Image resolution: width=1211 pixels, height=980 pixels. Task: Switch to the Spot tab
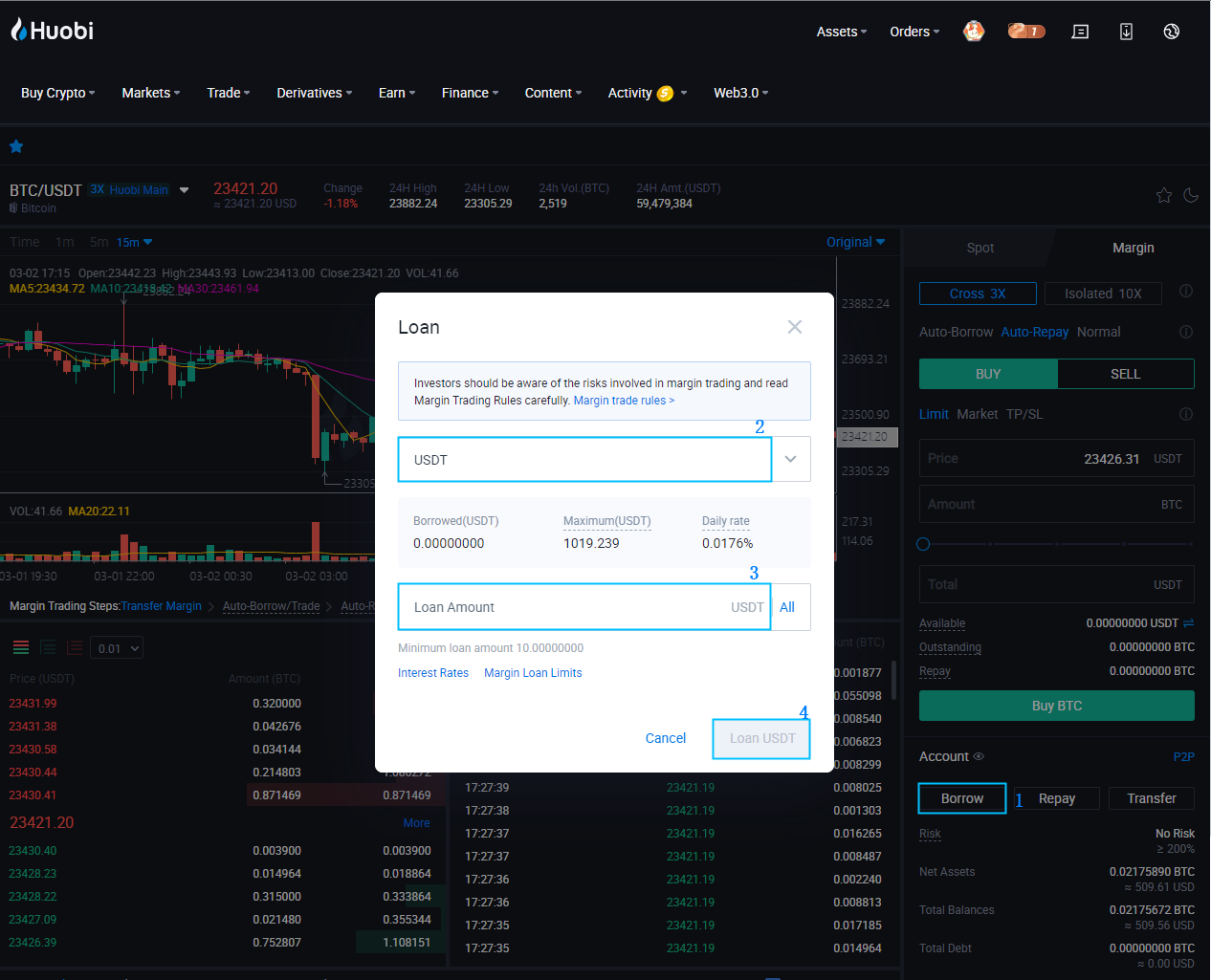click(x=980, y=248)
